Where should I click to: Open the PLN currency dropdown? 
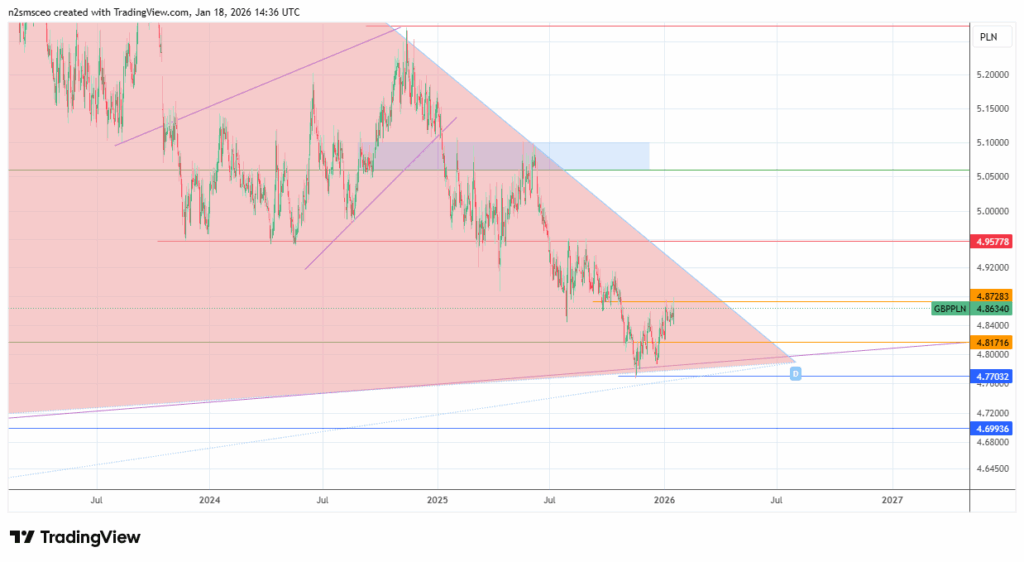click(x=988, y=37)
